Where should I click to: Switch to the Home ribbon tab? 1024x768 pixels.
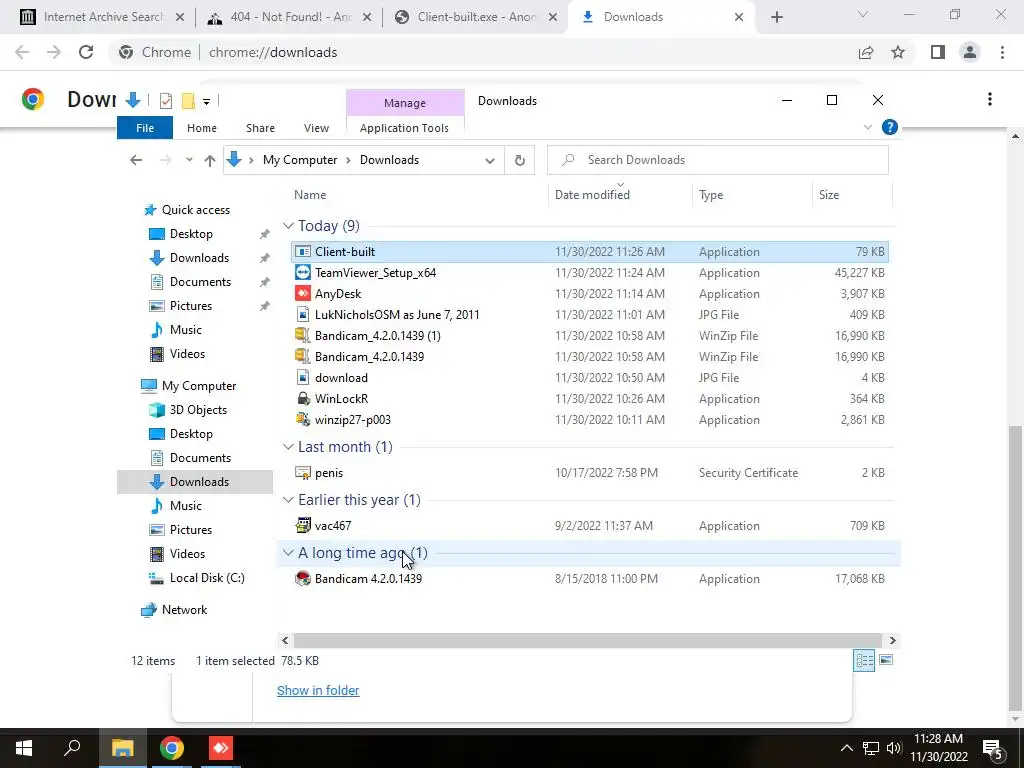pos(202,128)
